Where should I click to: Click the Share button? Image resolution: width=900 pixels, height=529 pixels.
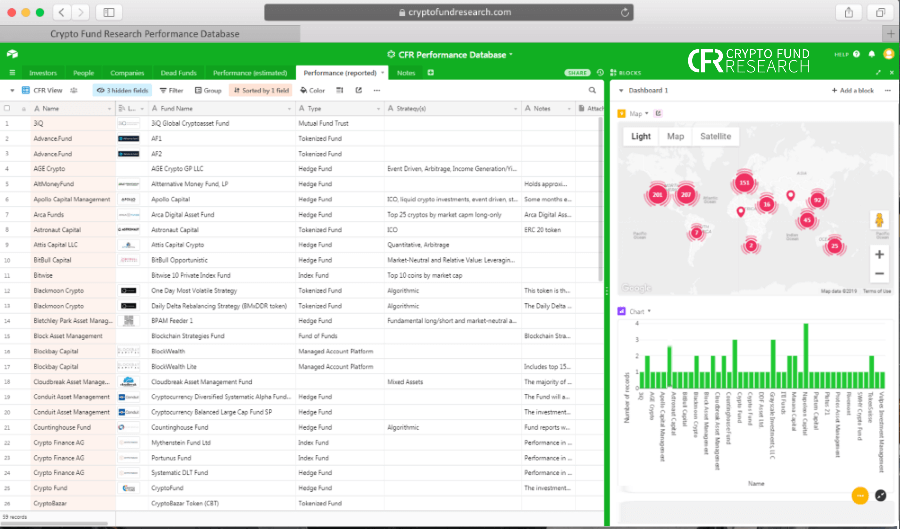pyautogui.click(x=577, y=73)
